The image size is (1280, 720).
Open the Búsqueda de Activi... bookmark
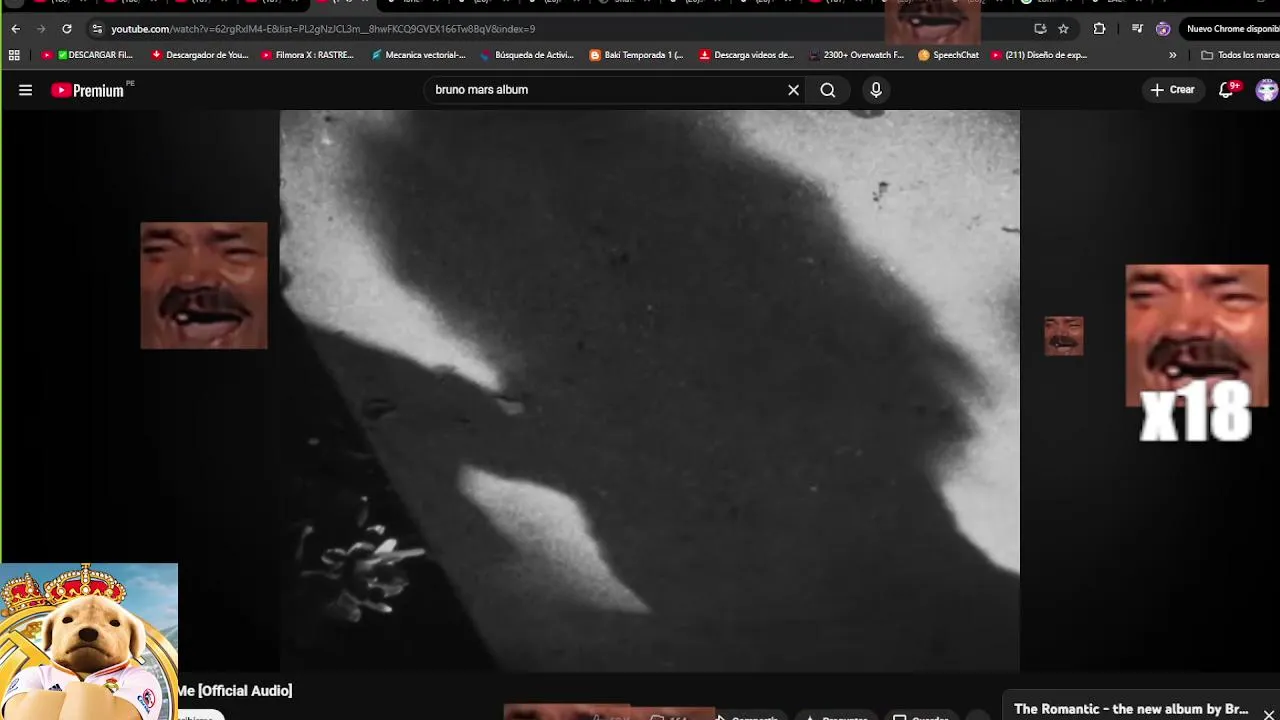click(526, 55)
